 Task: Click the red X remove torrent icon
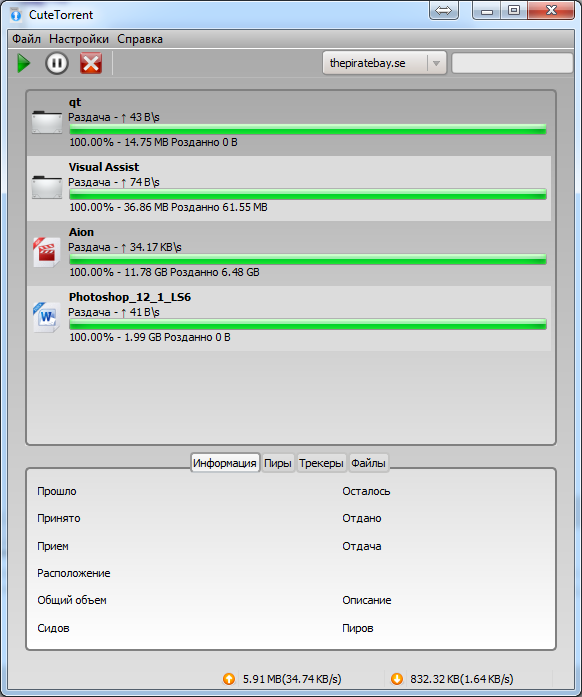[x=91, y=64]
